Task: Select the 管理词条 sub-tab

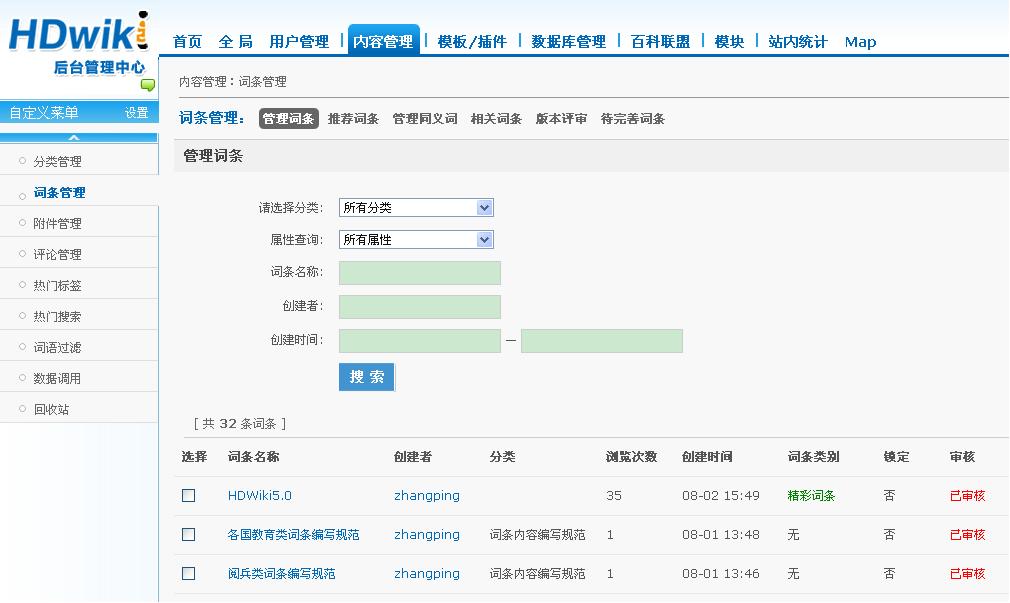Action: pyautogui.click(x=289, y=119)
